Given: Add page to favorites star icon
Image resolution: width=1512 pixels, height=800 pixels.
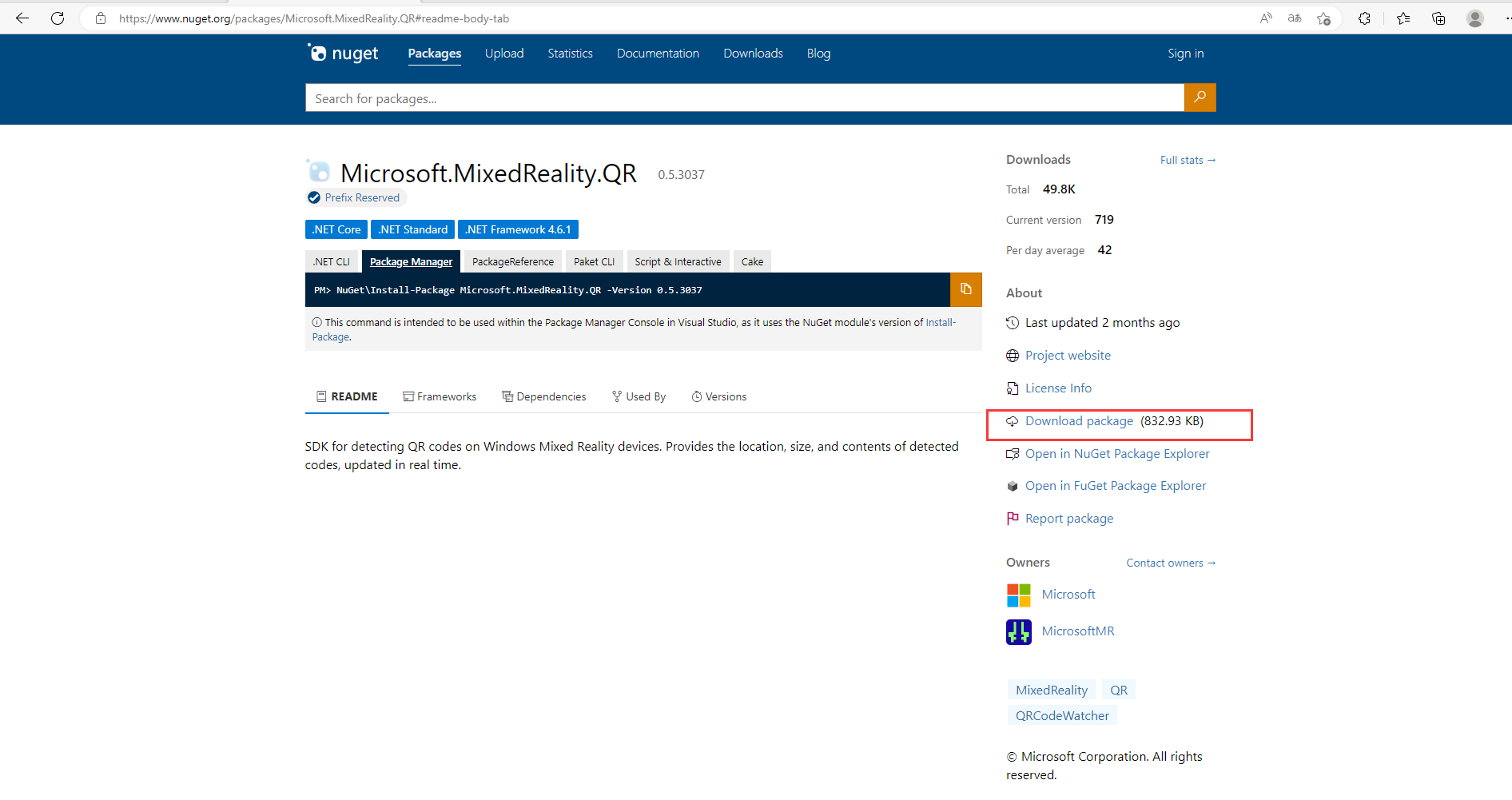Looking at the screenshot, I should coord(1324,18).
